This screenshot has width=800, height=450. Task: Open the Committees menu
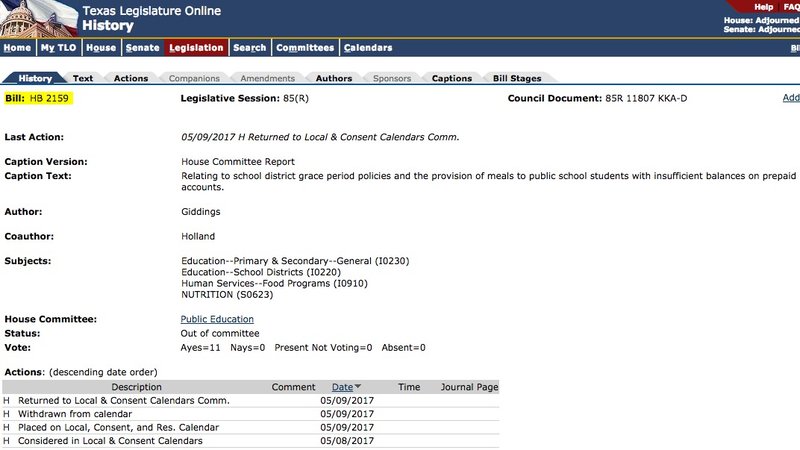pyautogui.click(x=305, y=48)
